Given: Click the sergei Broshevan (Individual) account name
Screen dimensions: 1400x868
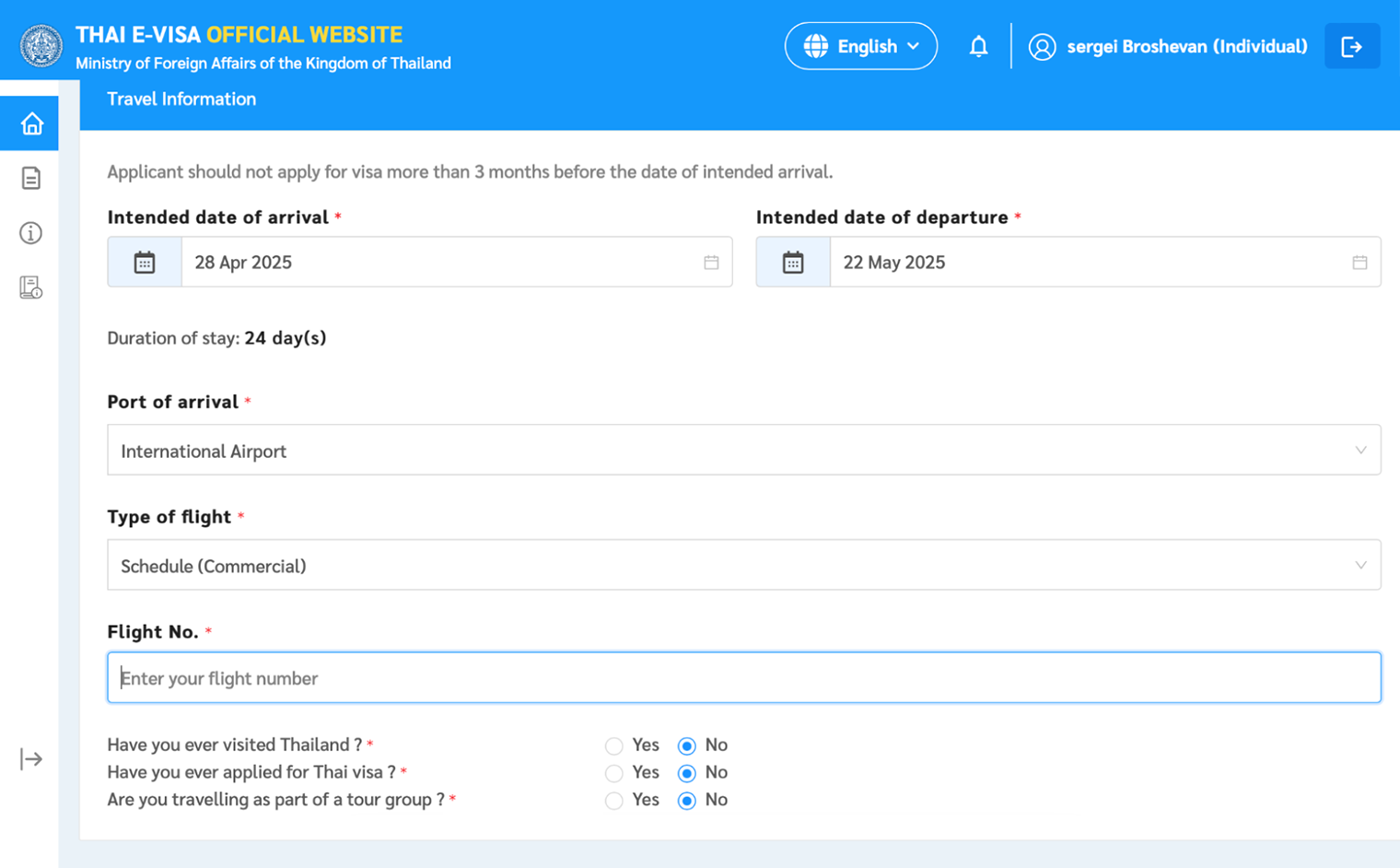Looking at the screenshot, I should coord(1187,46).
